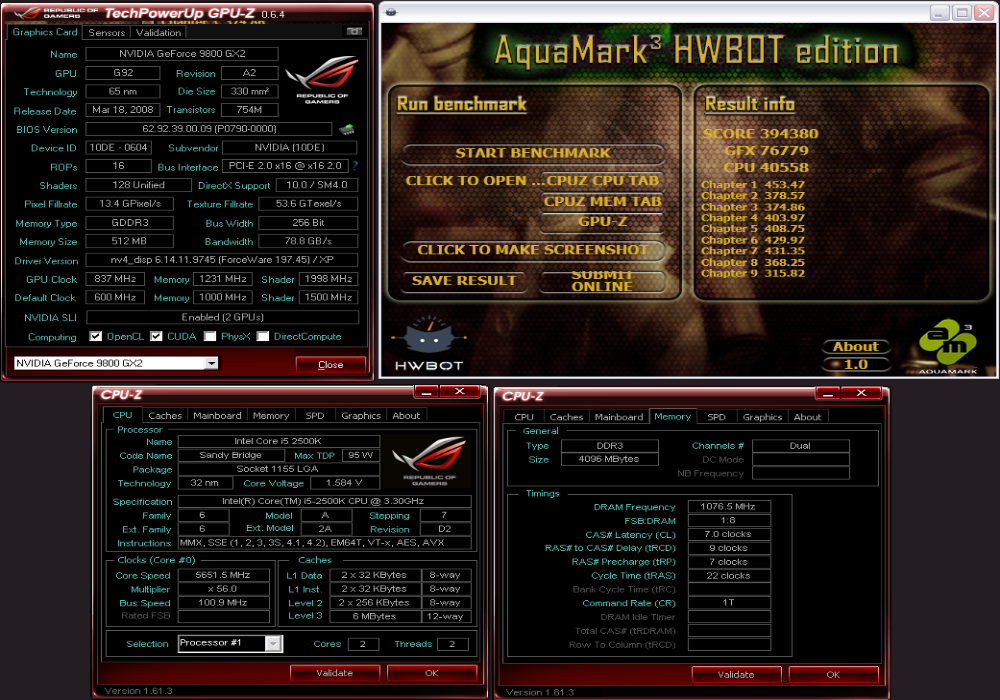Click the ROG logo in GPU-Z

click(x=322, y=80)
